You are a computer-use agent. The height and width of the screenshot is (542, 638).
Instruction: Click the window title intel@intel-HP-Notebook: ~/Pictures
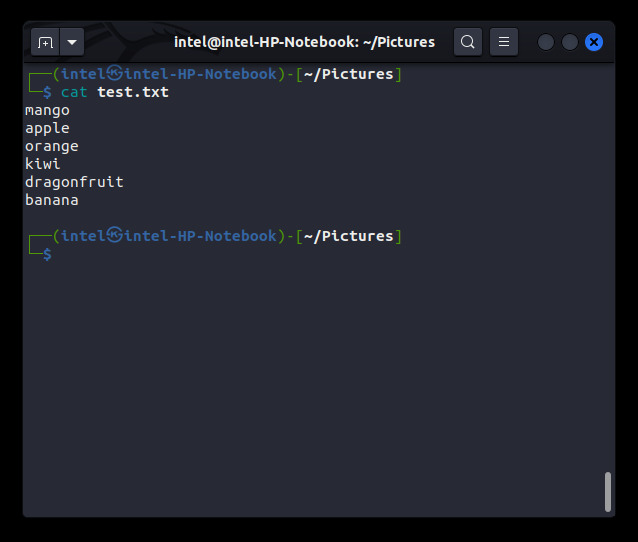click(304, 42)
